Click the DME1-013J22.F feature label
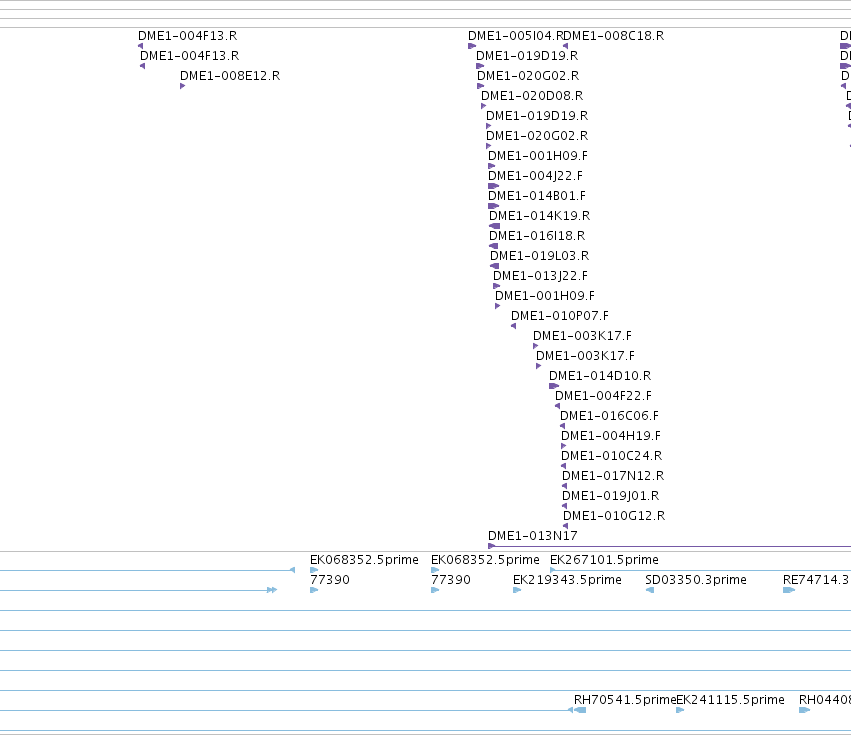Screen dimensions: 851x735 [540, 276]
